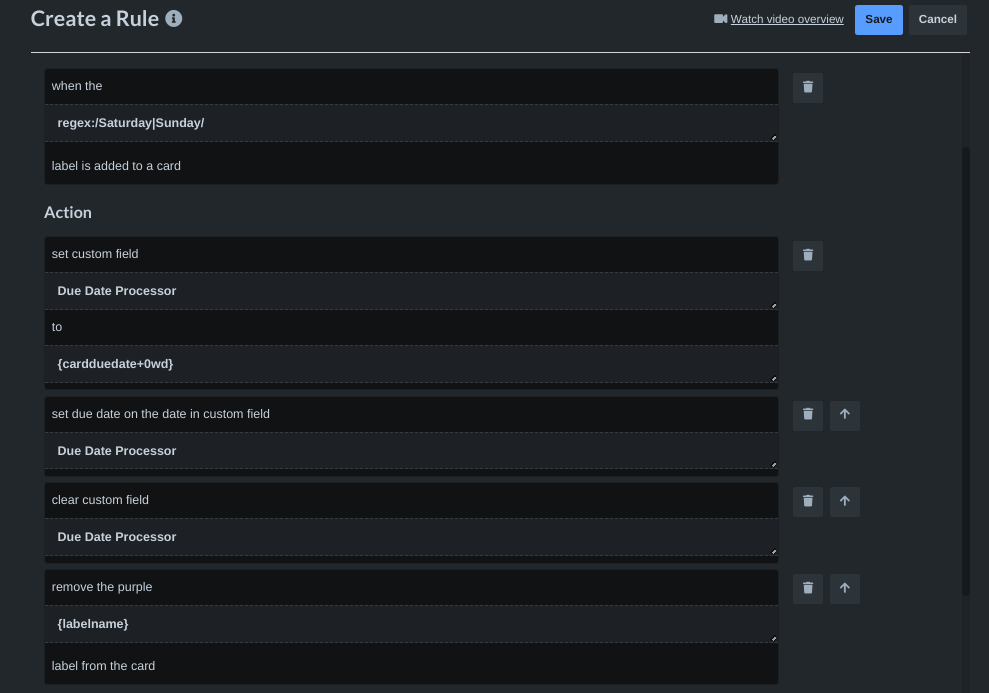The height and width of the screenshot is (693, 989).
Task: Click the {carddueate+0wd} value field
Action: (x=411, y=363)
